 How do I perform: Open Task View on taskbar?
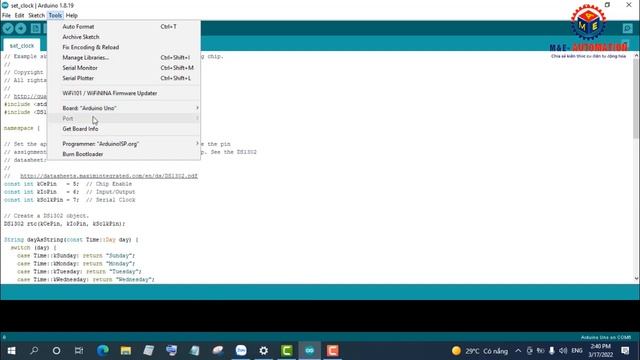[x=79, y=351]
